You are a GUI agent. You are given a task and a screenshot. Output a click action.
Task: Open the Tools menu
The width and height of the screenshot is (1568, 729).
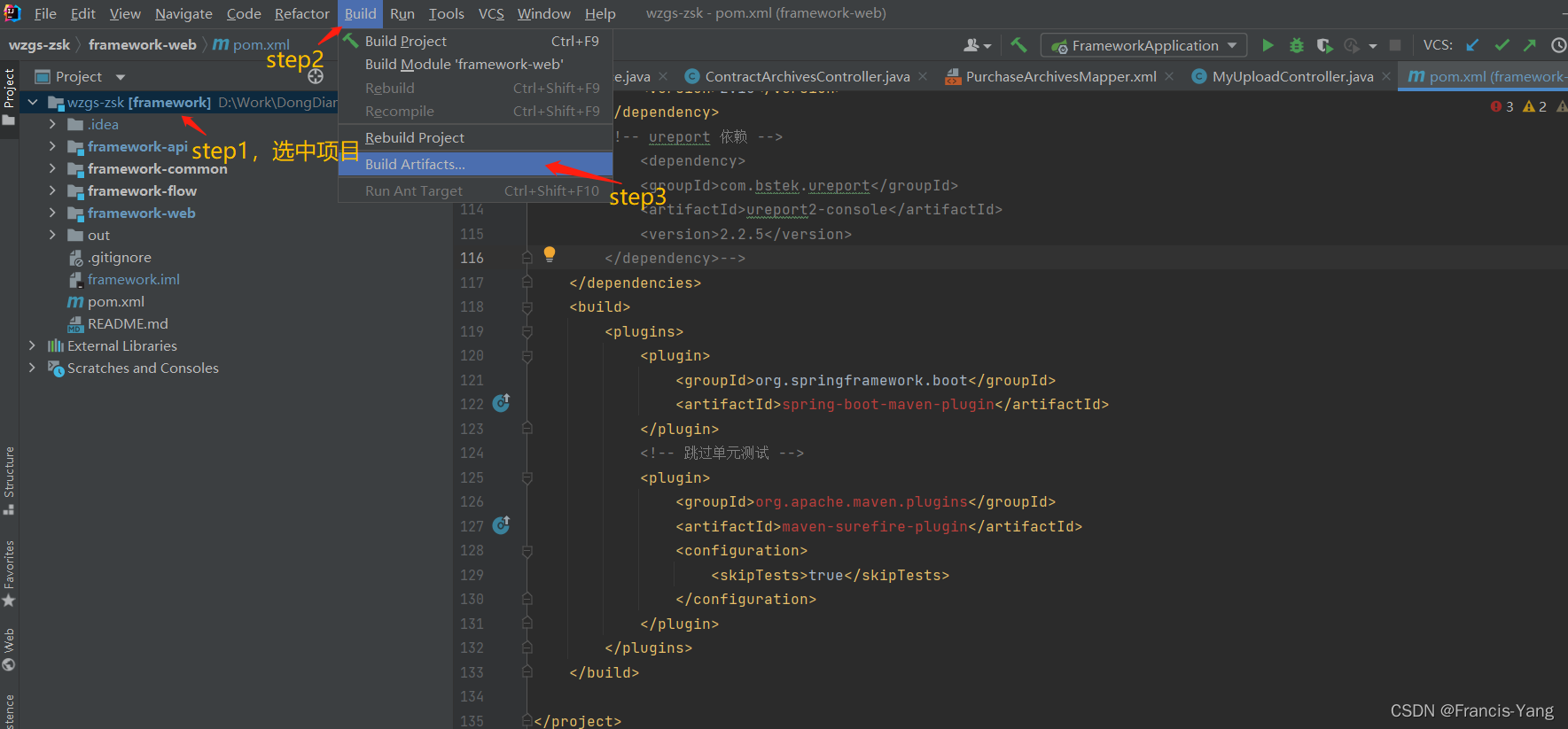pos(446,13)
